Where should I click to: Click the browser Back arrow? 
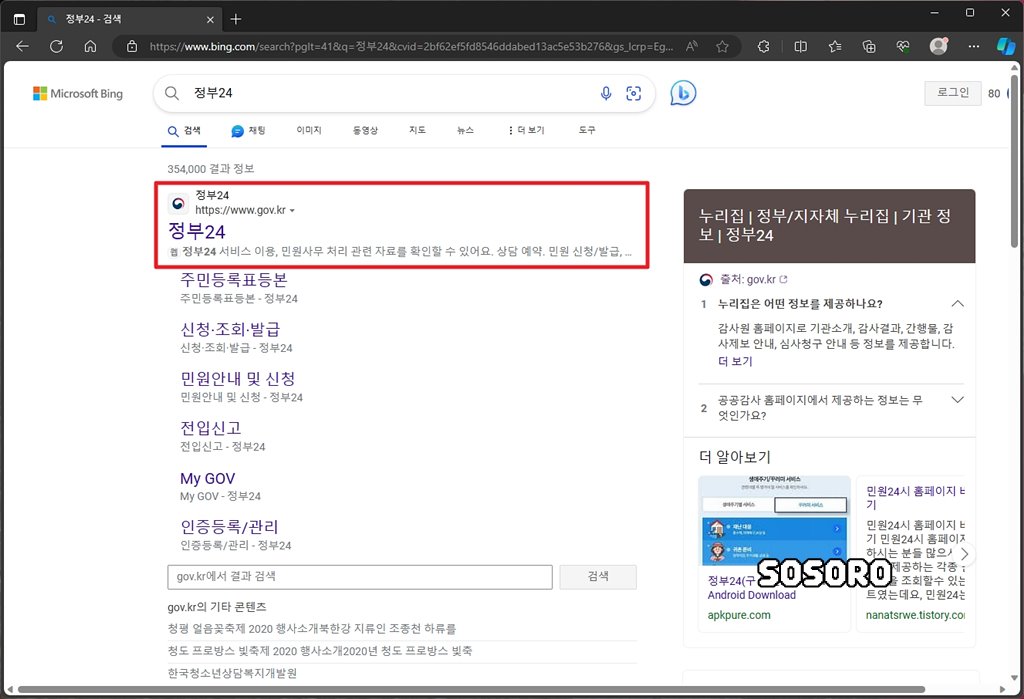[x=22, y=46]
